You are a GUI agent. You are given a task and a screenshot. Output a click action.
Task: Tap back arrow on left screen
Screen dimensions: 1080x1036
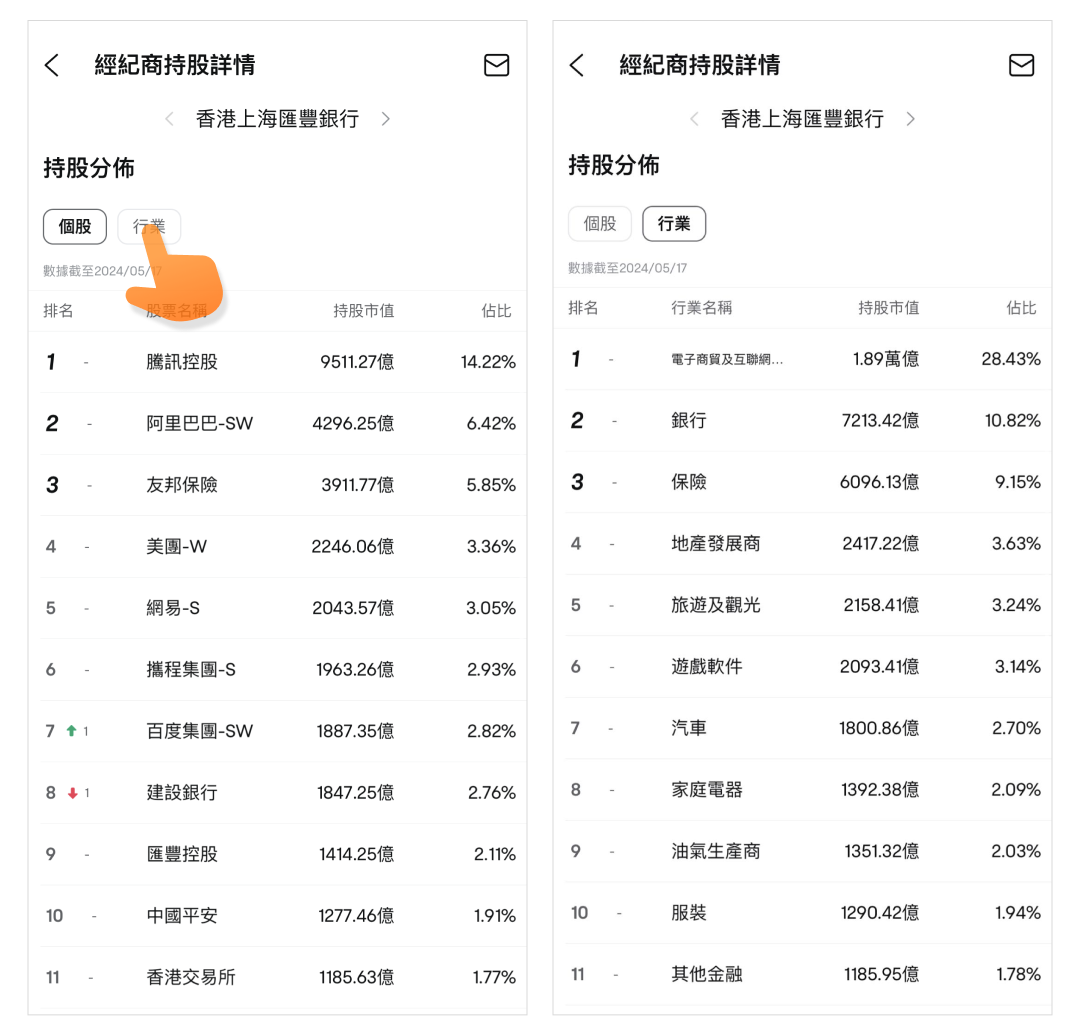coord(52,66)
